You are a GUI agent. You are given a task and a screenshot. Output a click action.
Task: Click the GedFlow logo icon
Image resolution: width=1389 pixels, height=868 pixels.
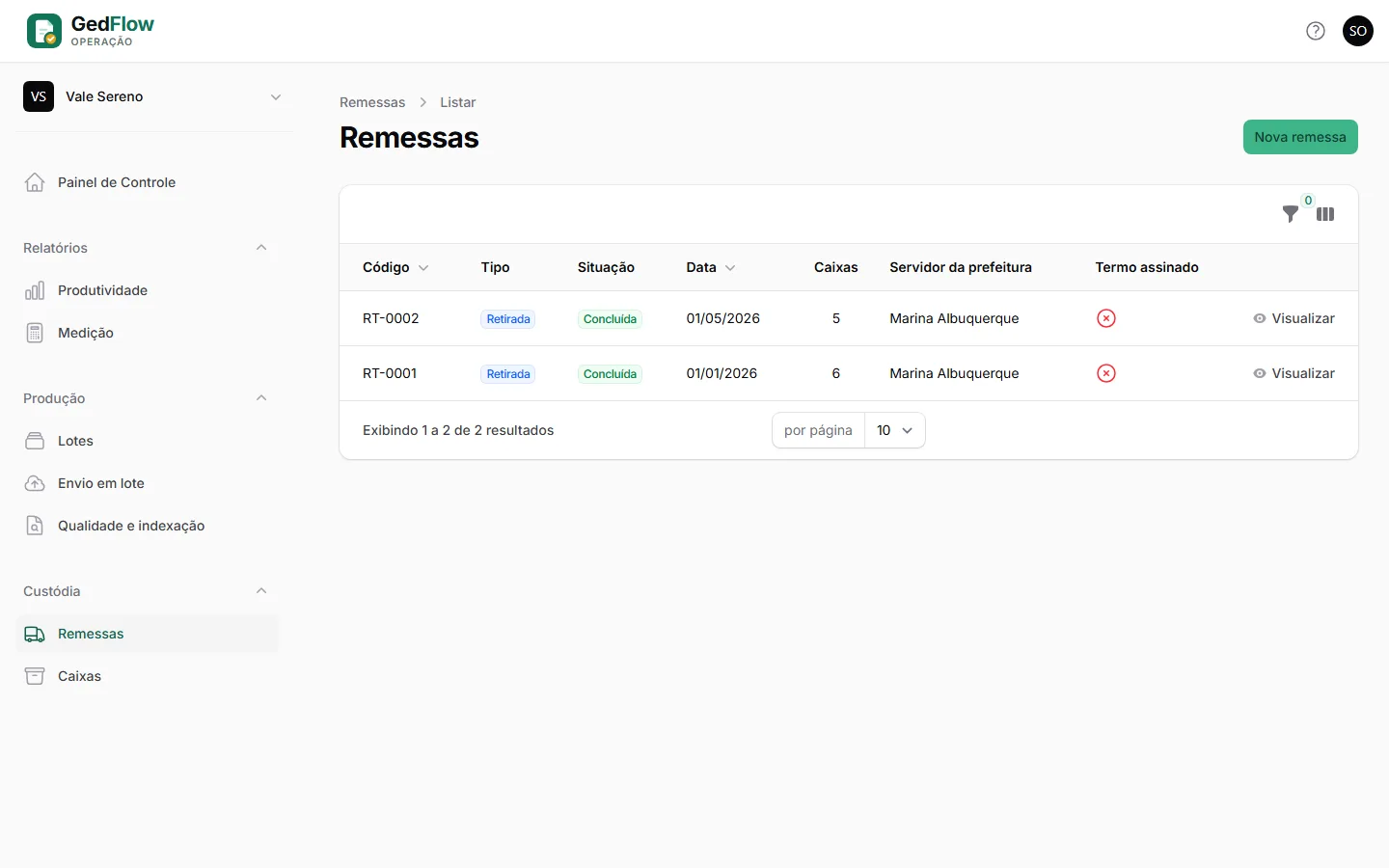tap(44, 31)
